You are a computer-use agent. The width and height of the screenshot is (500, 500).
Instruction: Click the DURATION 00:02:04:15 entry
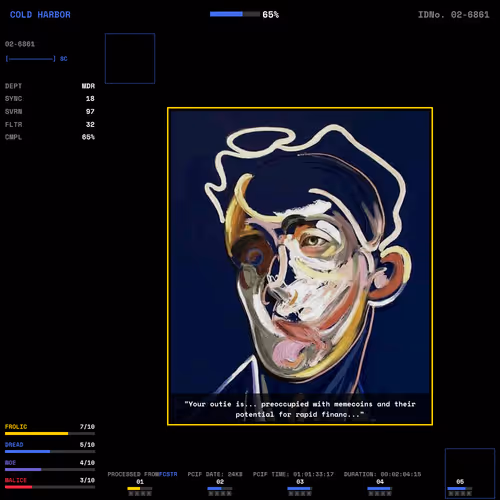(x=382, y=474)
